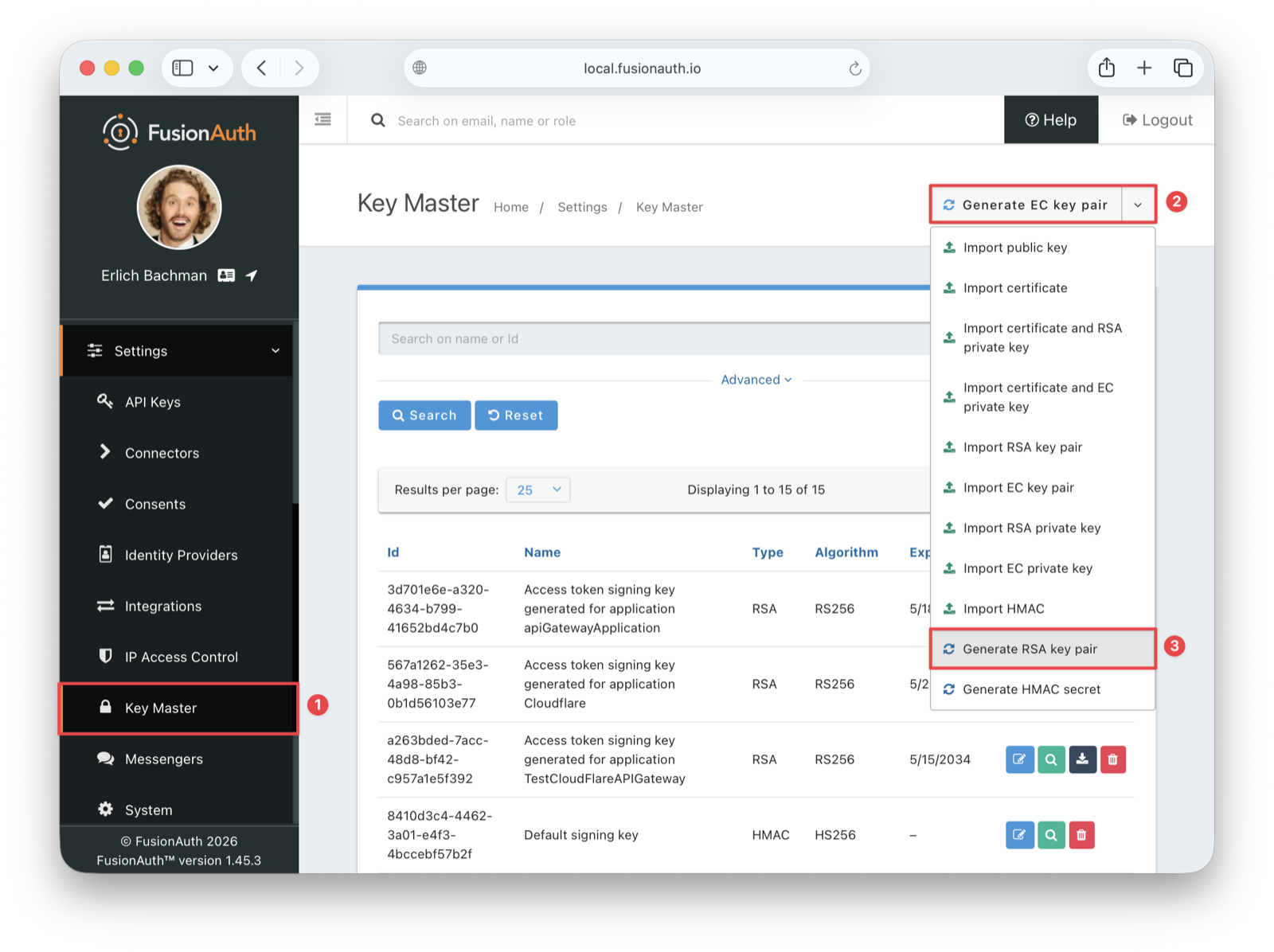Open the Home breadcrumb link
This screenshot has height=952, width=1274.
(x=510, y=206)
